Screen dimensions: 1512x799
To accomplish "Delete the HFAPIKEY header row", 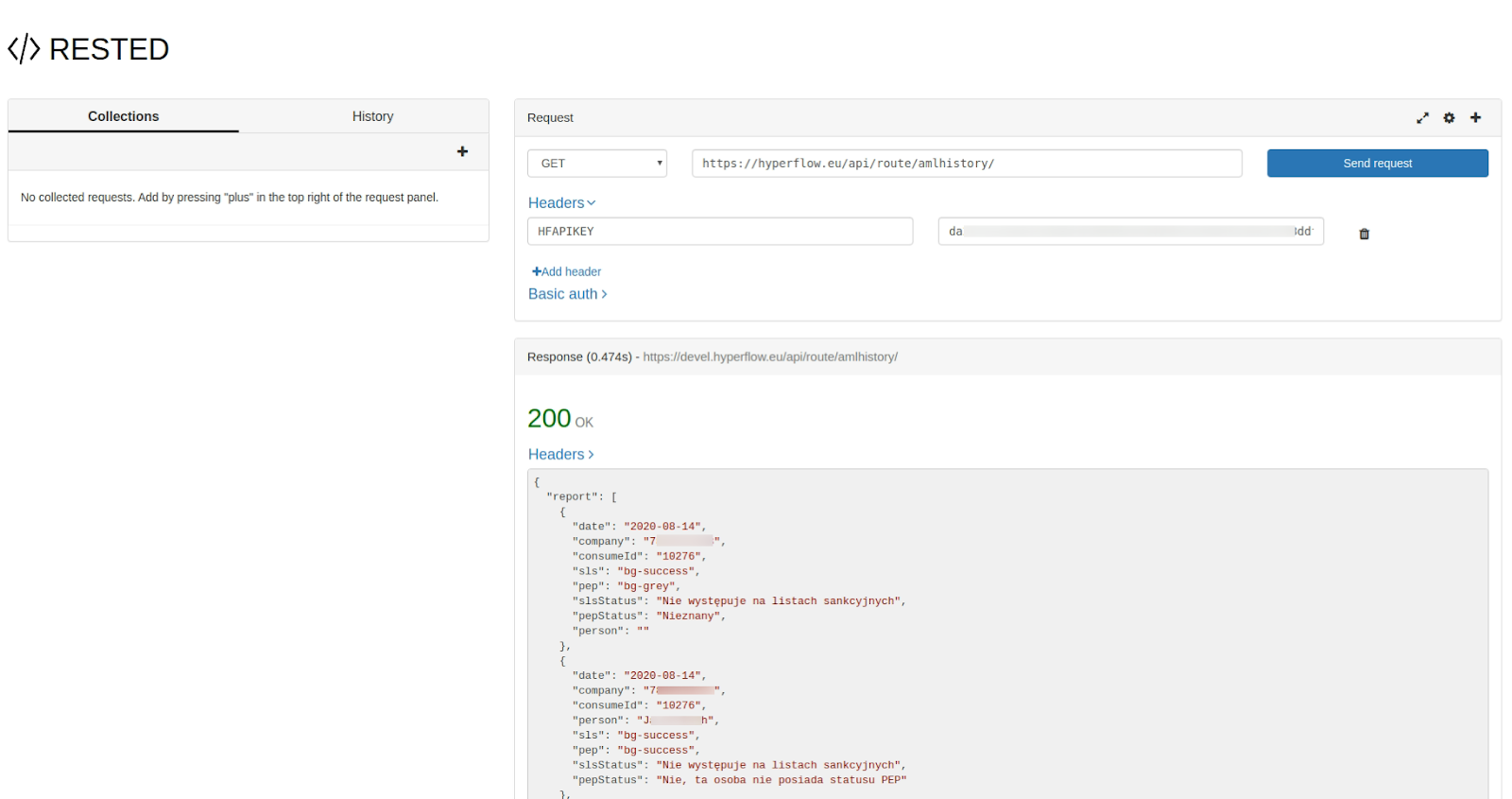I will [1364, 234].
